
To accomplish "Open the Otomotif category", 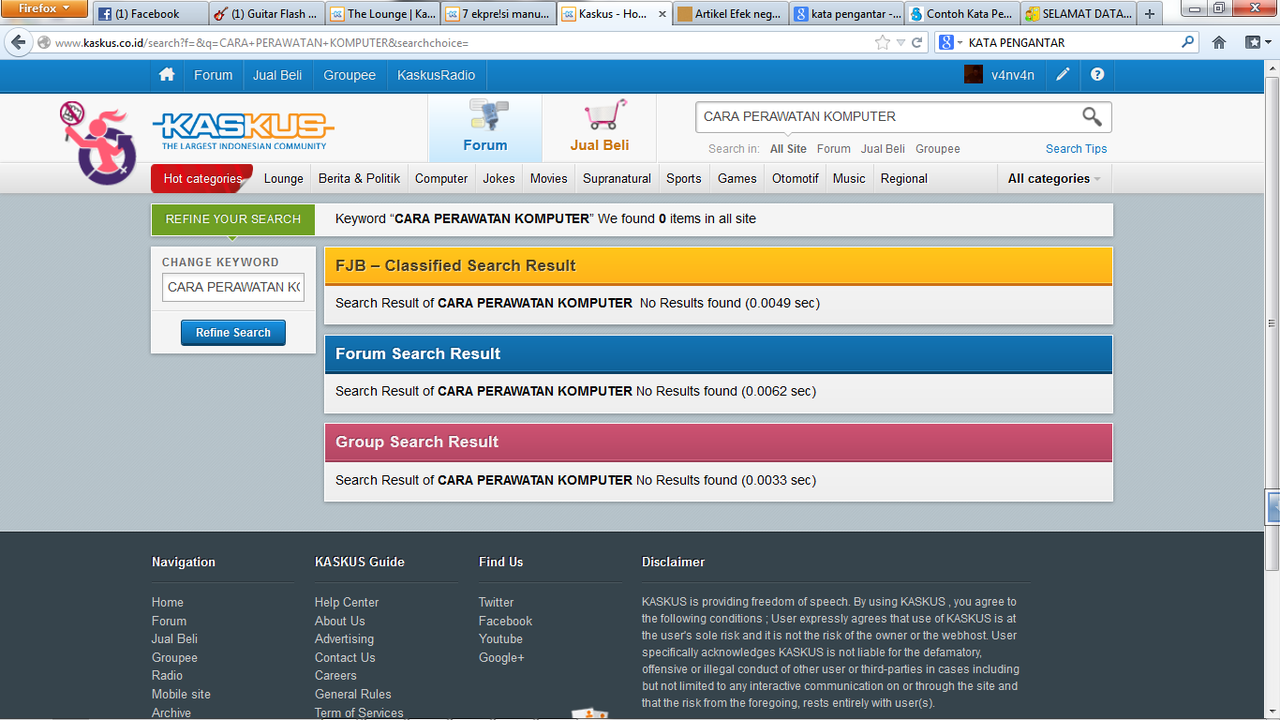I will tap(795, 179).
